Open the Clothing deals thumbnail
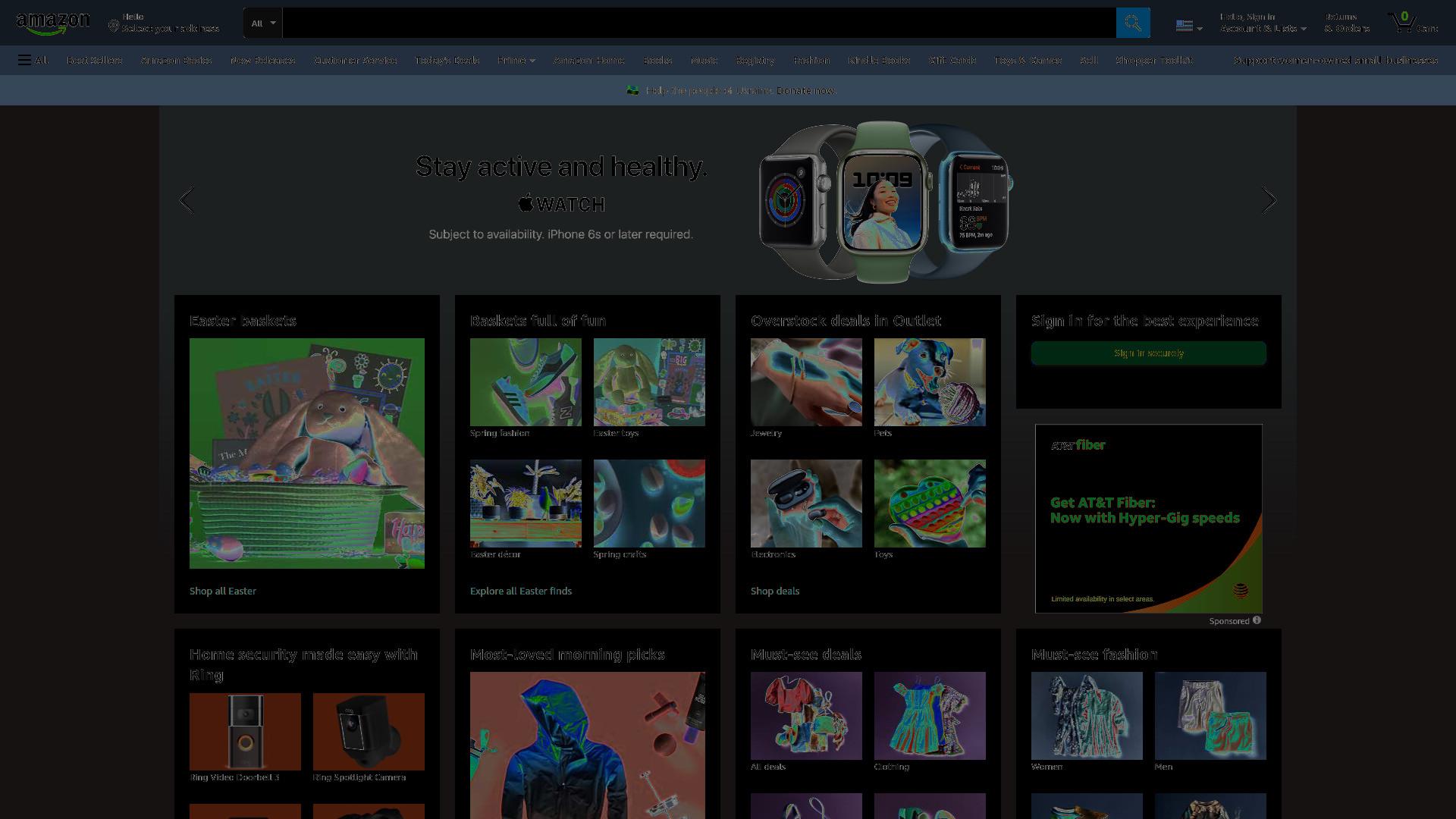The image size is (1456, 819). (x=930, y=716)
